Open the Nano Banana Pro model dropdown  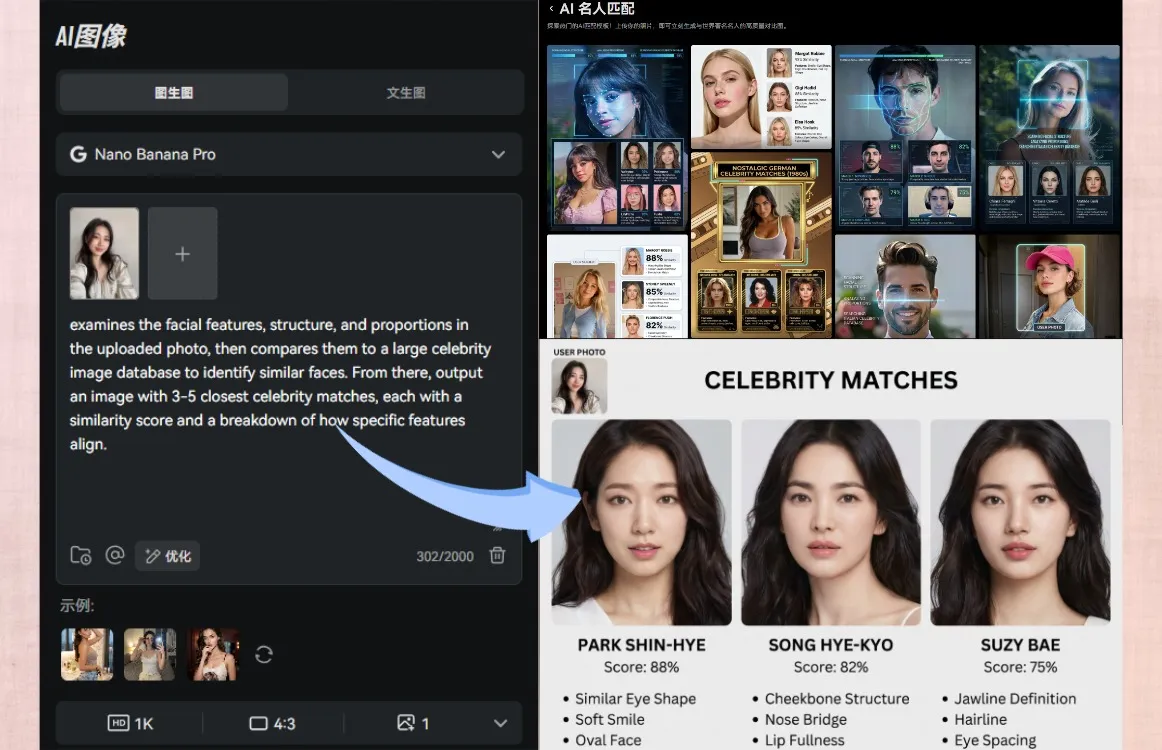(289, 154)
